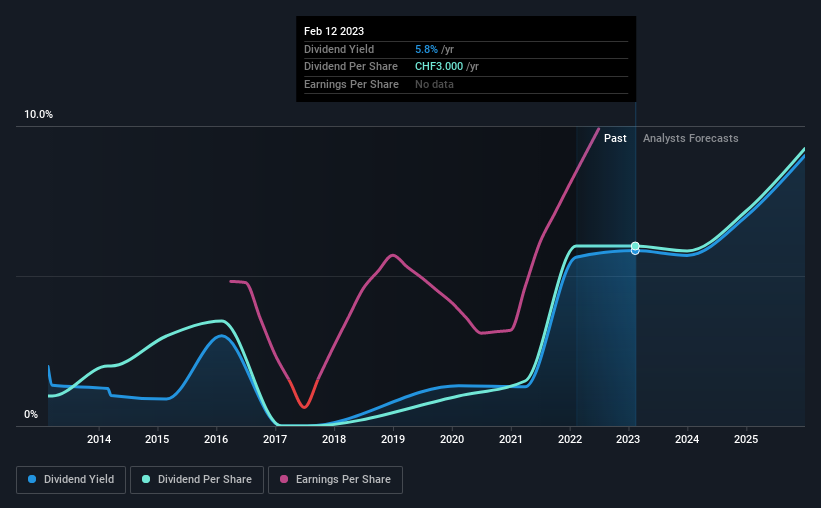Screen dimensions: 821x508
Task: Click the tooltip Earnings Per Share row label
Action: click(x=351, y=84)
